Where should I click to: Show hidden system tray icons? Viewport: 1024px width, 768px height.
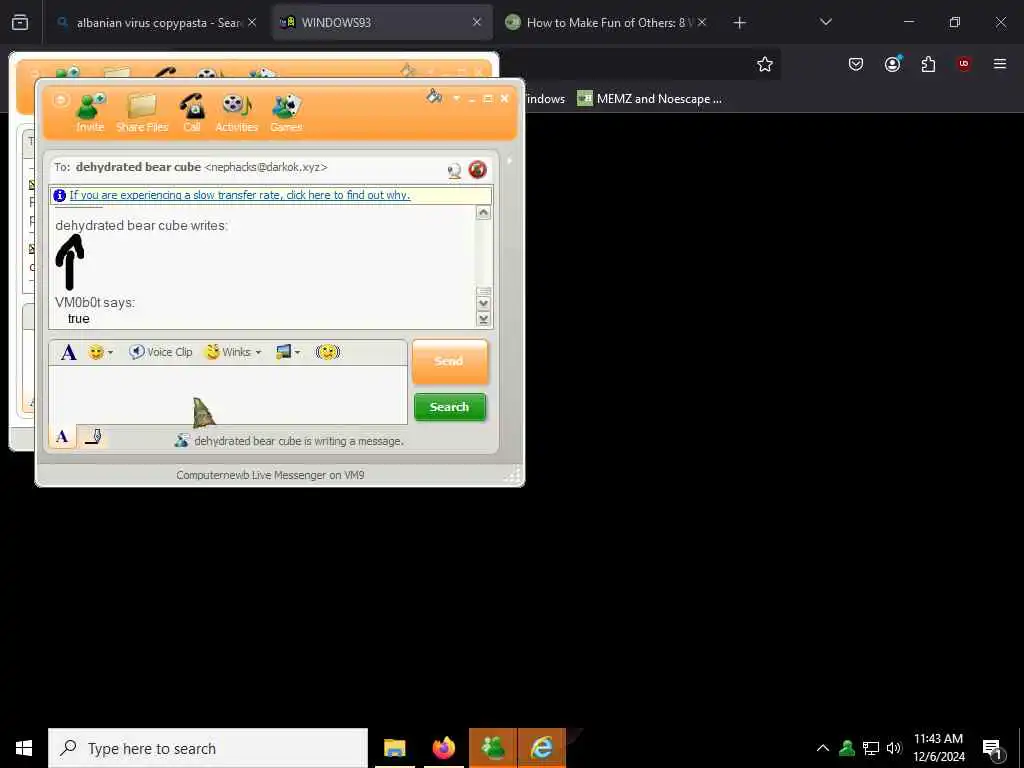823,748
